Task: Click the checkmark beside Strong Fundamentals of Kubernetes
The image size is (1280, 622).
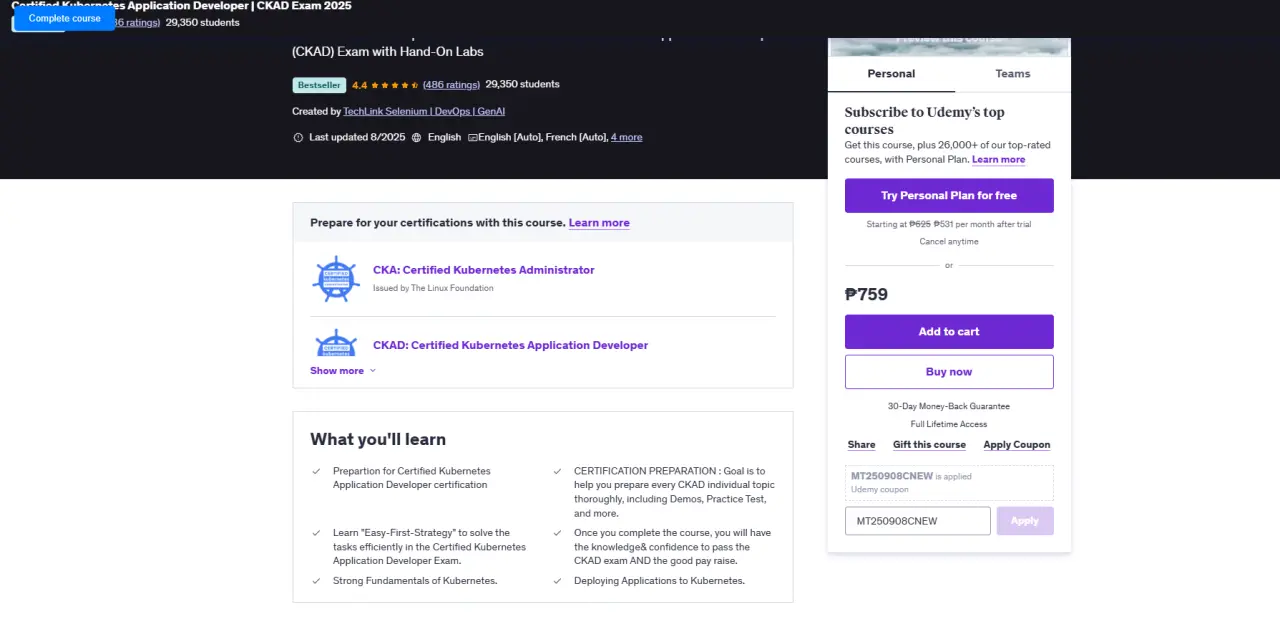Action: pyautogui.click(x=316, y=581)
